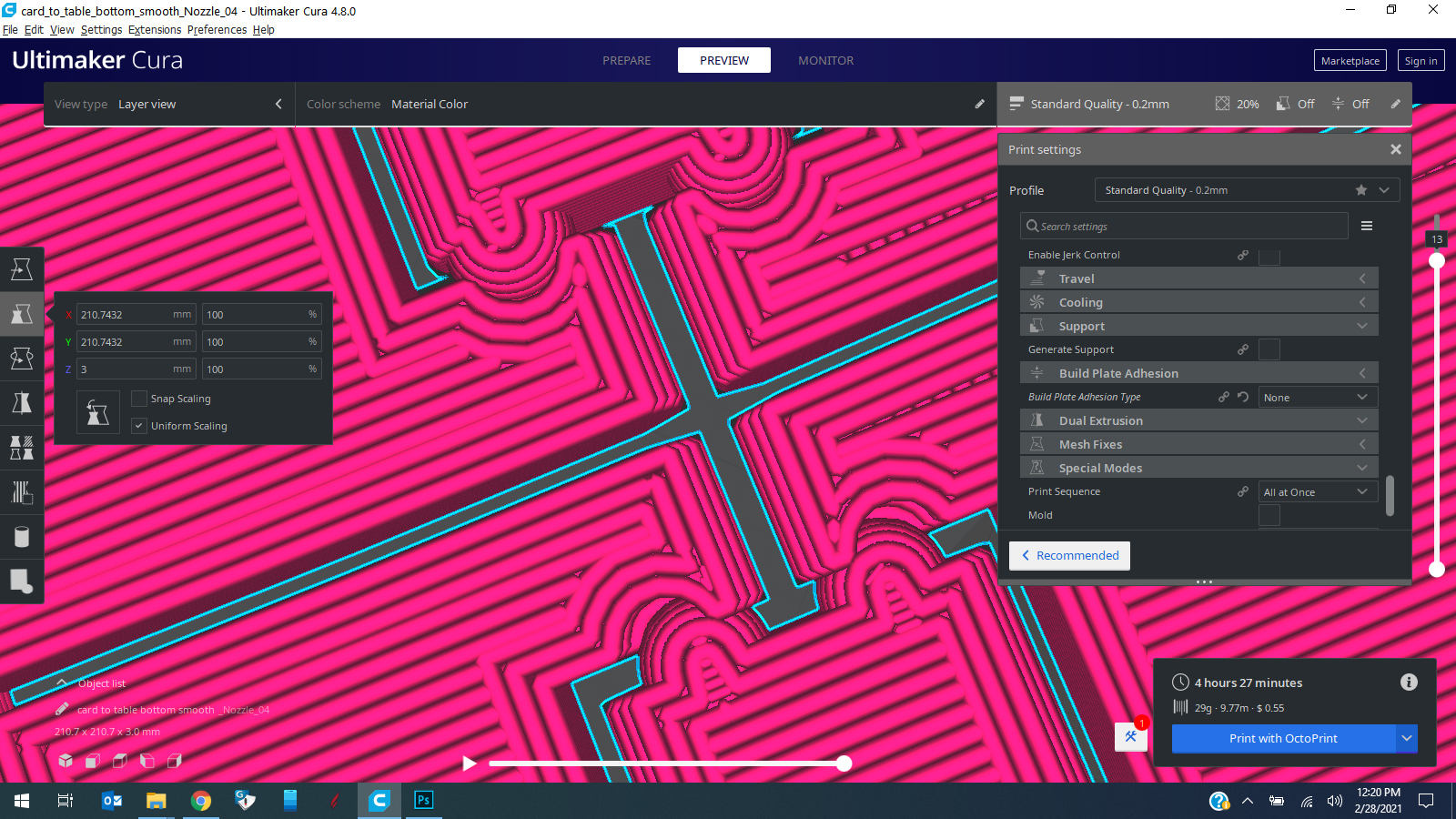The image size is (1456, 819).
Task: Click Print with OctoPrint button
Action: [x=1282, y=739]
